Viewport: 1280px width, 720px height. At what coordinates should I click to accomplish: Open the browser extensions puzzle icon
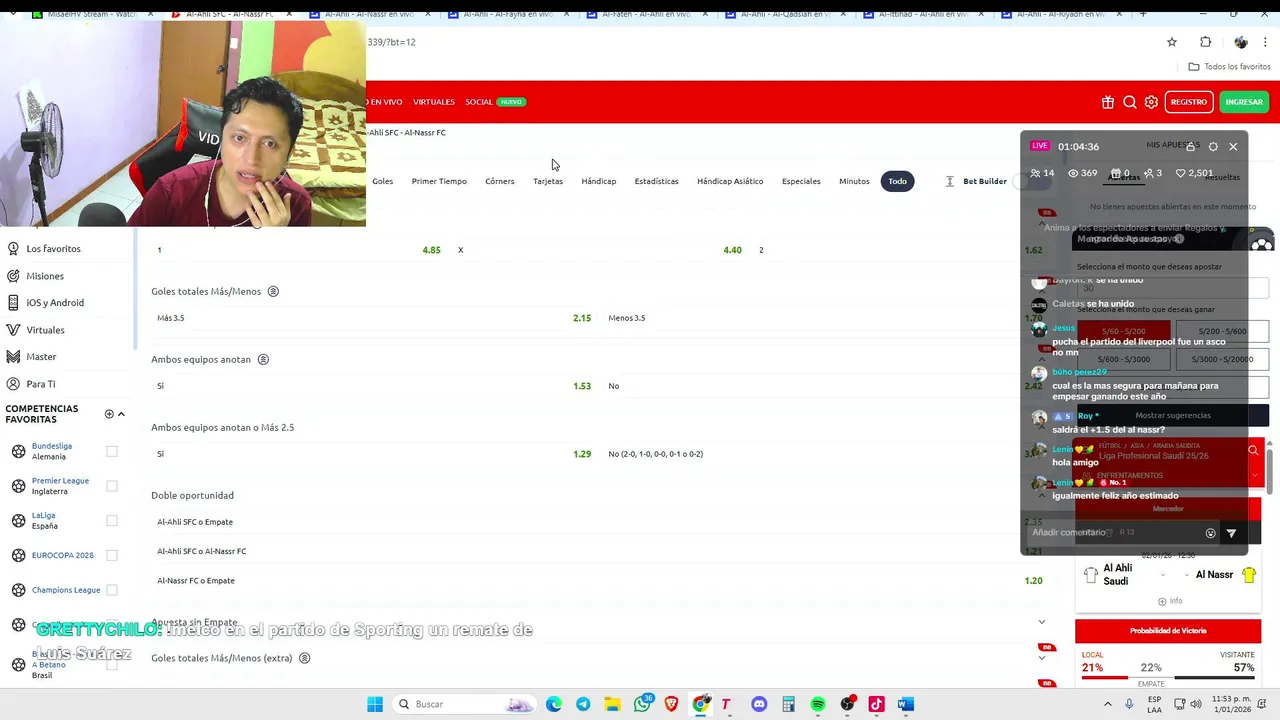1205,42
